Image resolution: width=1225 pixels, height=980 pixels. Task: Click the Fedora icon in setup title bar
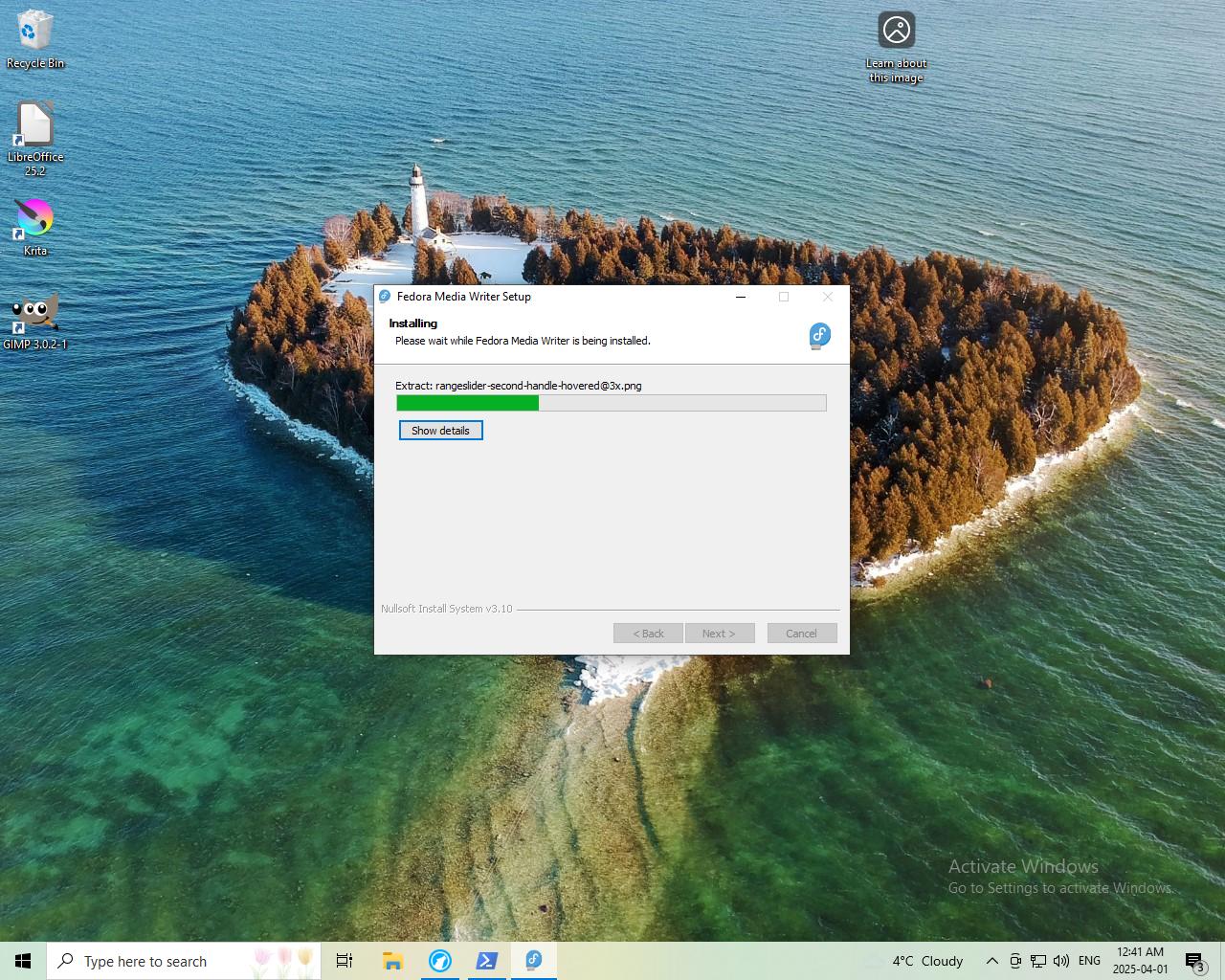click(x=385, y=297)
